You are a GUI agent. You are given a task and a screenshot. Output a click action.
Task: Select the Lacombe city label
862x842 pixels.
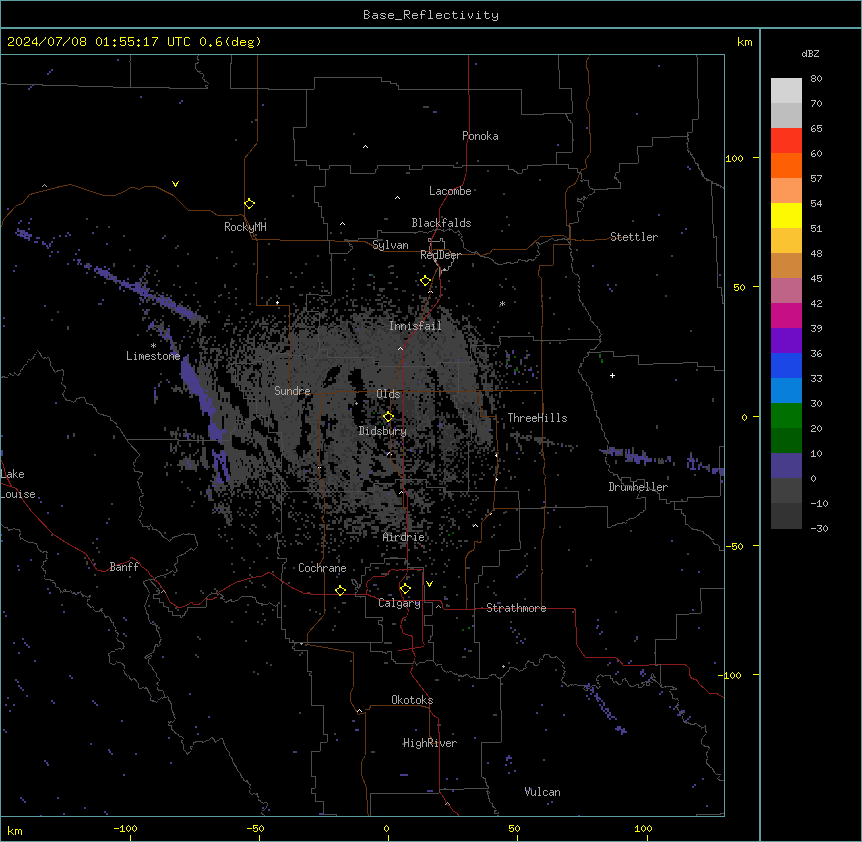coord(450,191)
